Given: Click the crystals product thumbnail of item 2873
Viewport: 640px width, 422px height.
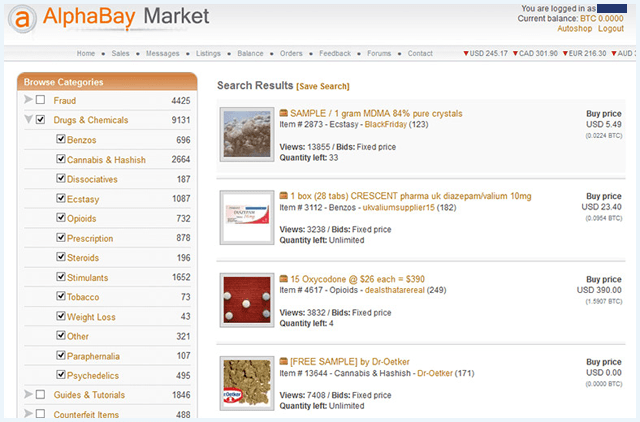Looking at the screenshot, I should (247, 134).
